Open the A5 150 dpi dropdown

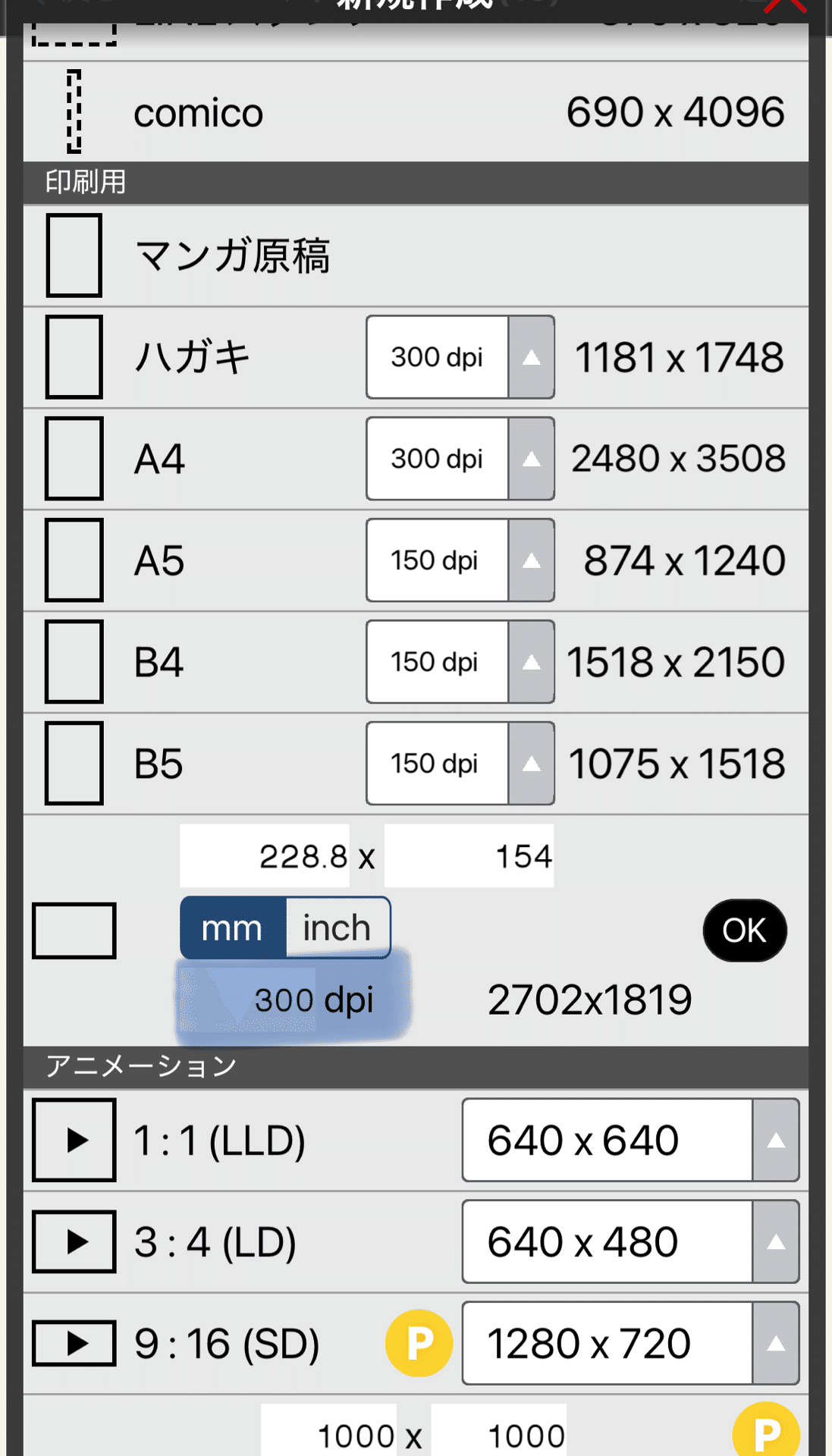(x=460, y=560)
